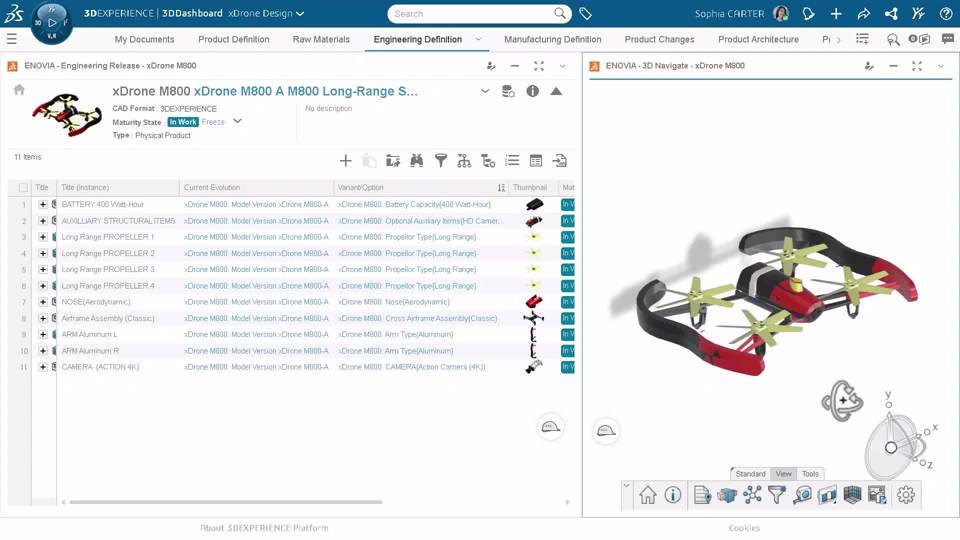The height and width of the screenshot is (540, 960).
Task: Click the Search input field
Action: (471, 13)
